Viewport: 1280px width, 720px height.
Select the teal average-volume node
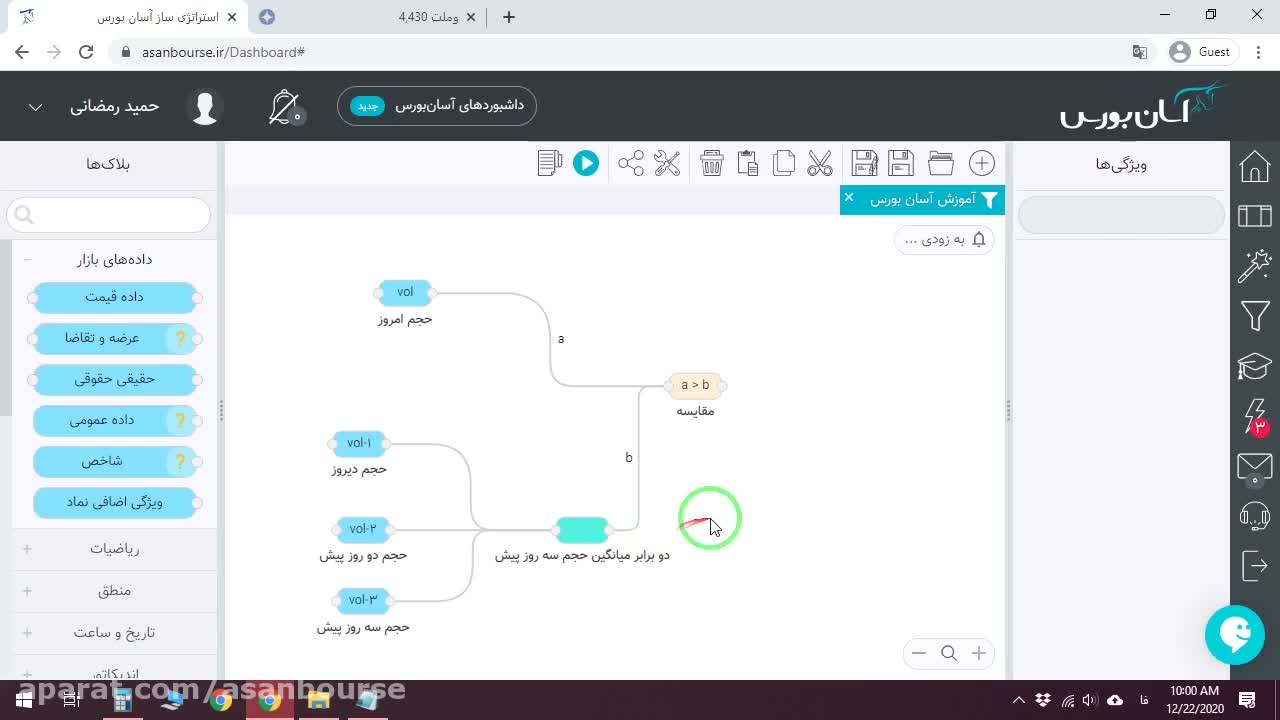click(x=582, y=530)
